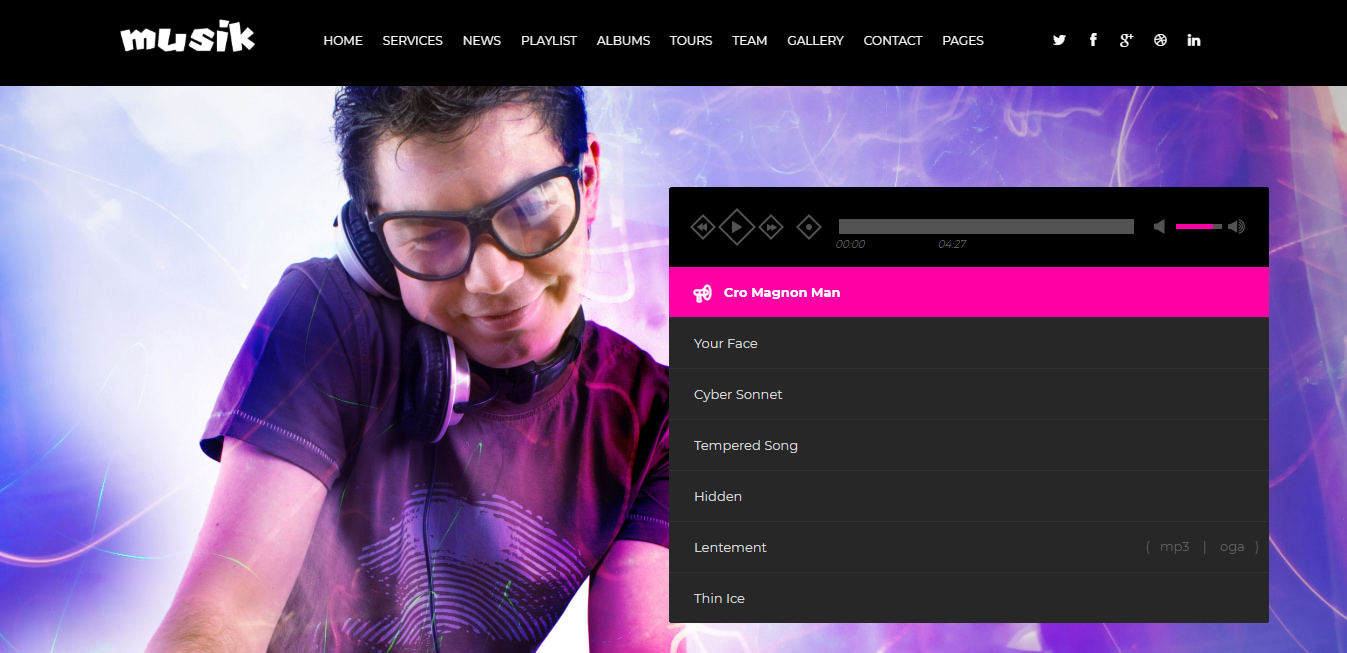Click the musik logo

[x=188, y=39]
